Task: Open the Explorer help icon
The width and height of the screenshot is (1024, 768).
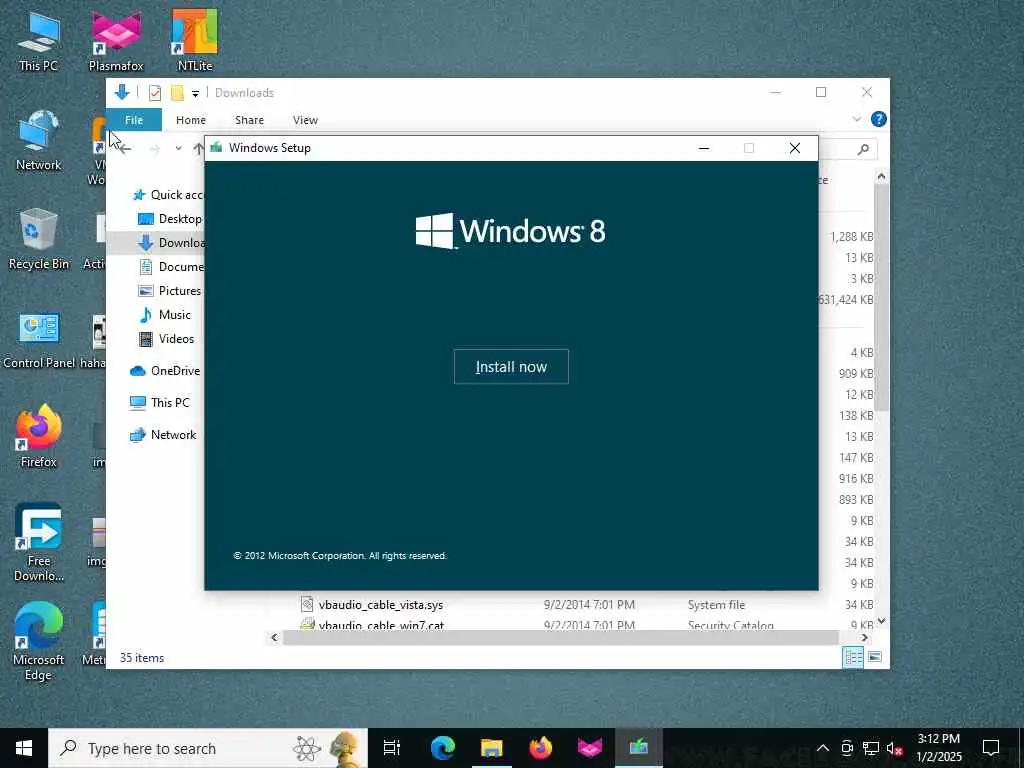Action: click(x=878, y=120)
